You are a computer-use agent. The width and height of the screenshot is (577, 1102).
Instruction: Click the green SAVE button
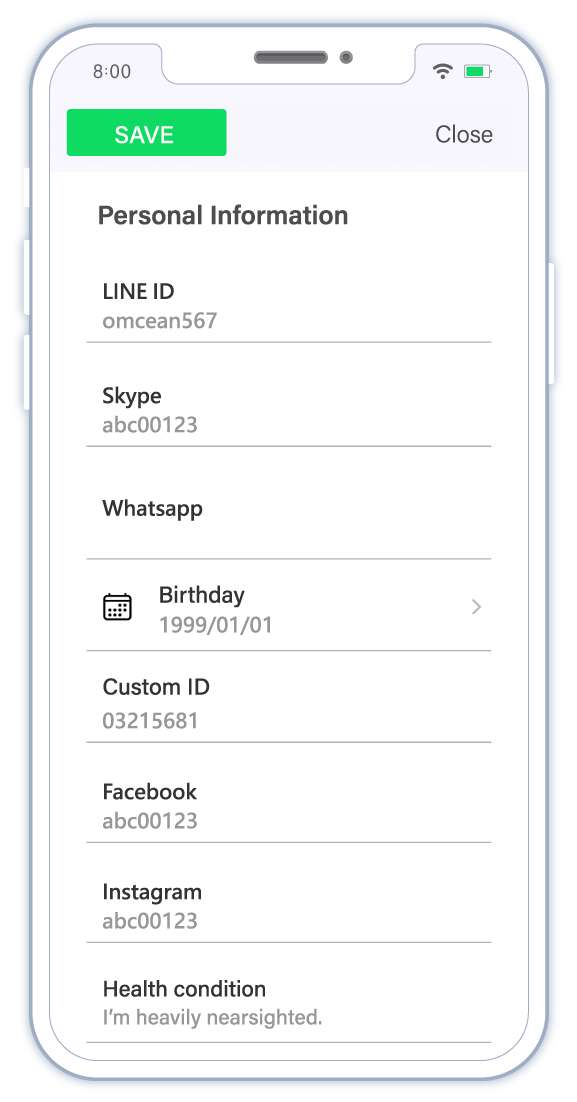point(146,132)
